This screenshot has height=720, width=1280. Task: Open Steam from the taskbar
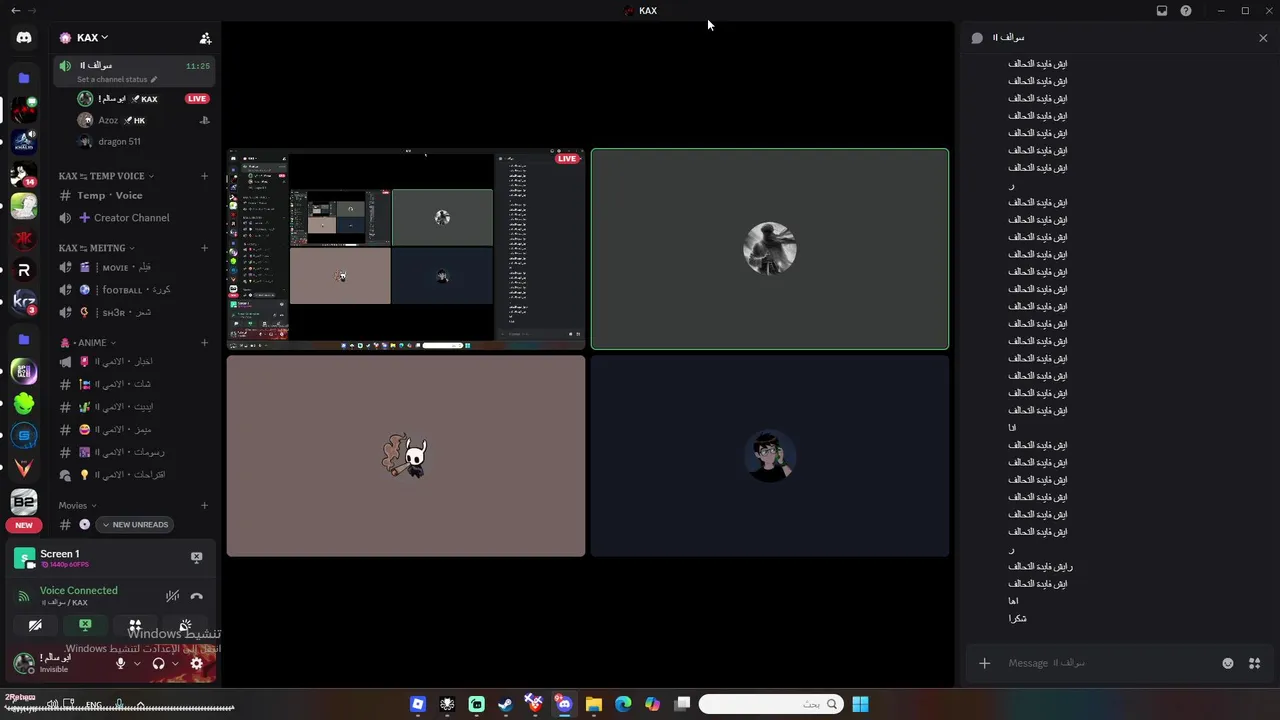[505, 705]
